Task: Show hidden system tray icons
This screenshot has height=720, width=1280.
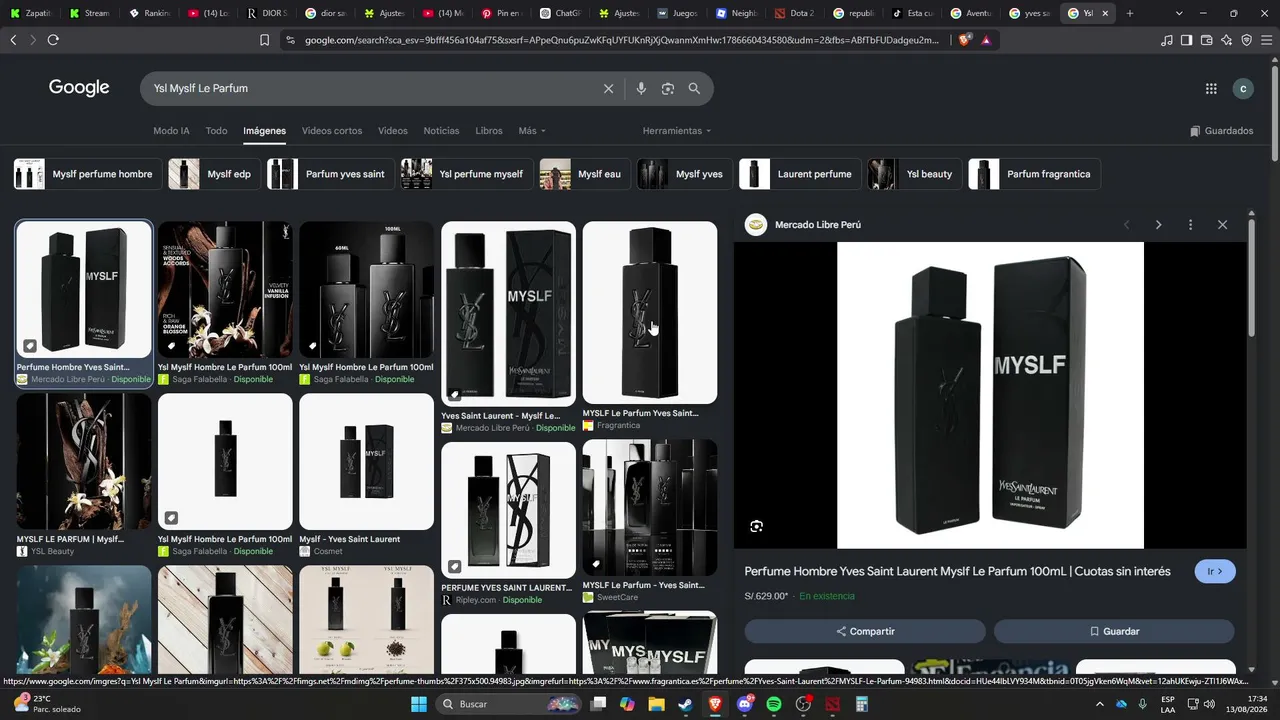Action: click(x=1100, y=704)
